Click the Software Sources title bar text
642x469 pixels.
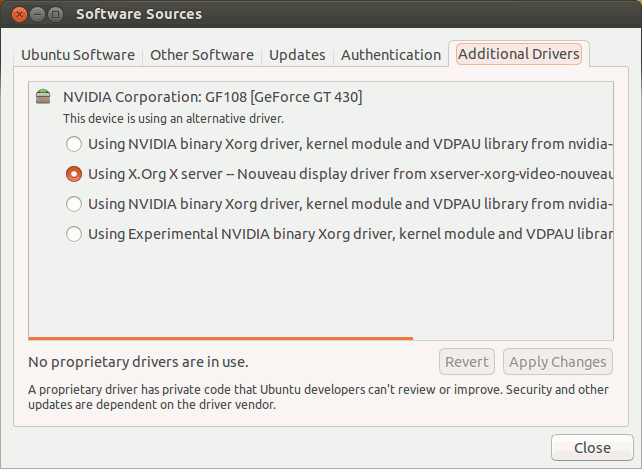[139, 14]
